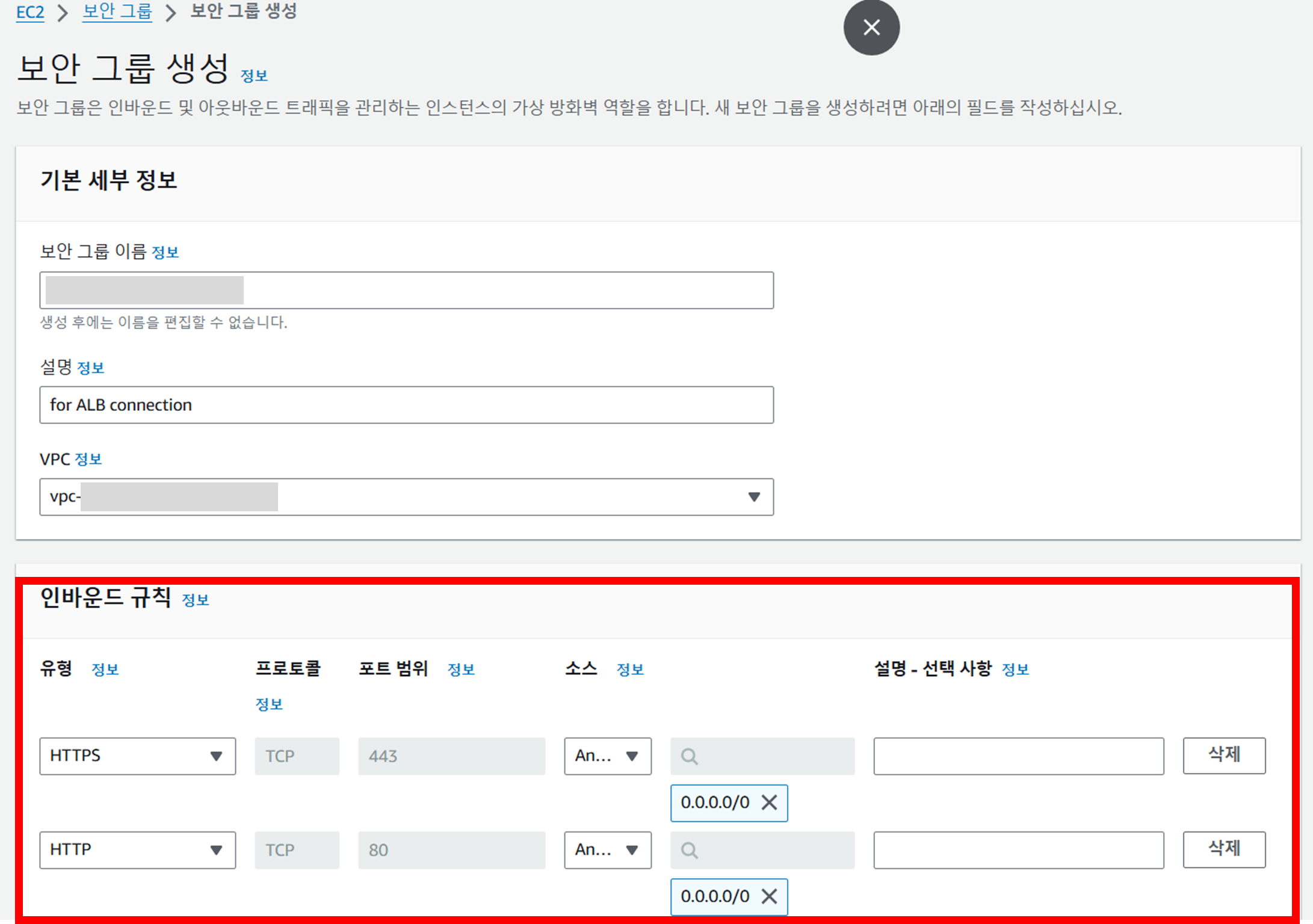The height and width of the screenshot is (924, 1313).
Task: Open the VPC selection dropdown
Action: click(753, 497)
